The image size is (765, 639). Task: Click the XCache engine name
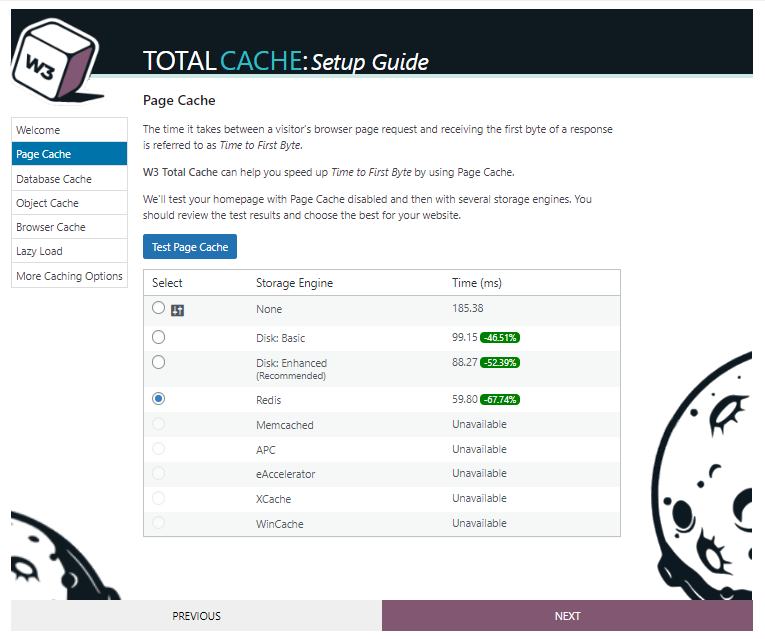coord(273,499)
